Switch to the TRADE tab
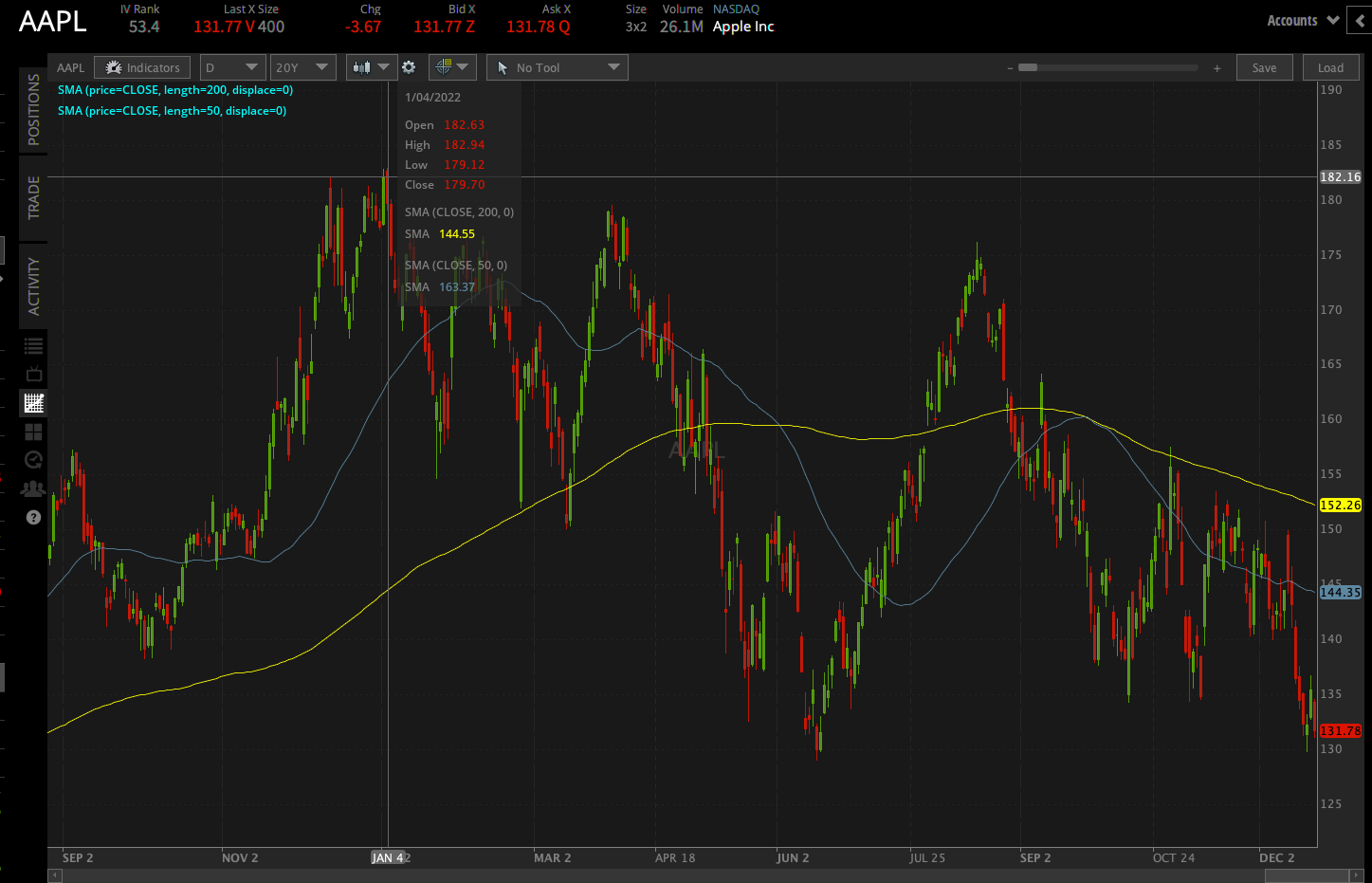 [x=32, y=200]
